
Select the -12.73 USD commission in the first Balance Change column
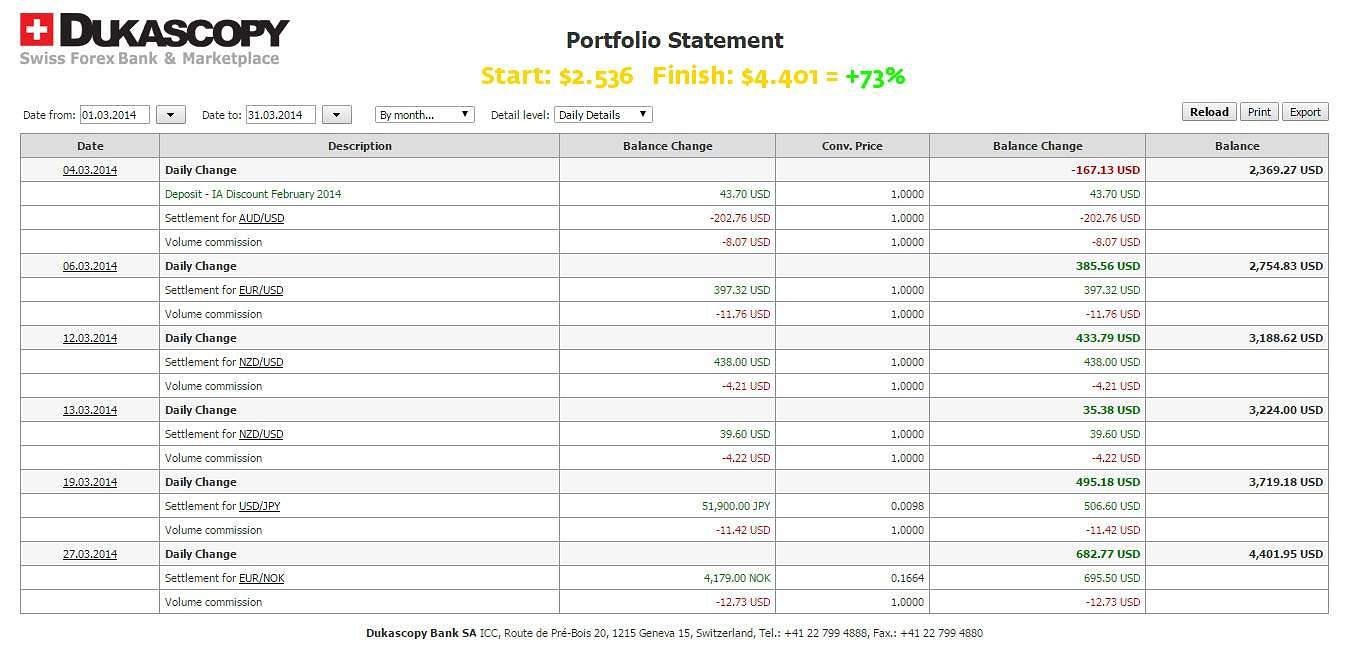(668, 602)
